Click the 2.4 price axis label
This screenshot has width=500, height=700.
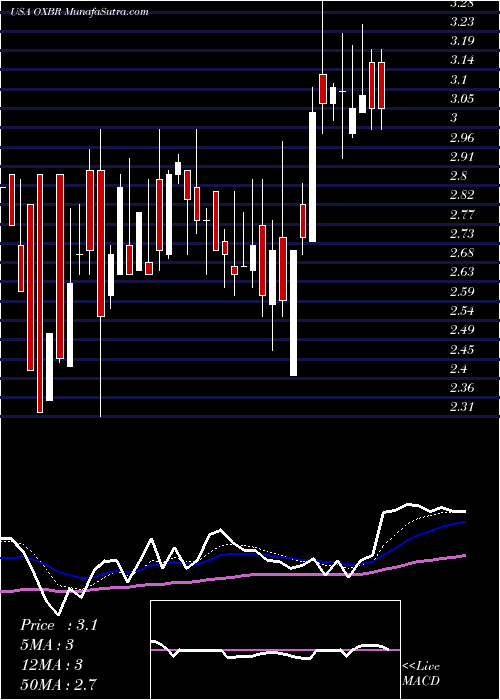coord(458,369)
